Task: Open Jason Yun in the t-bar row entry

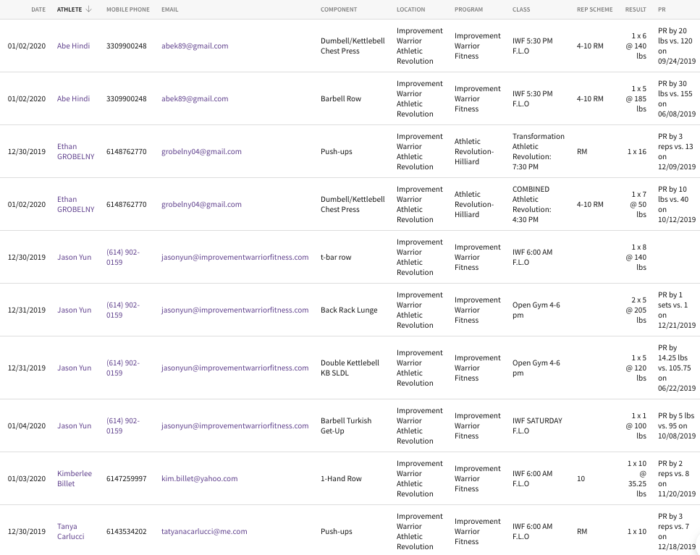Action: coord(74,257)
